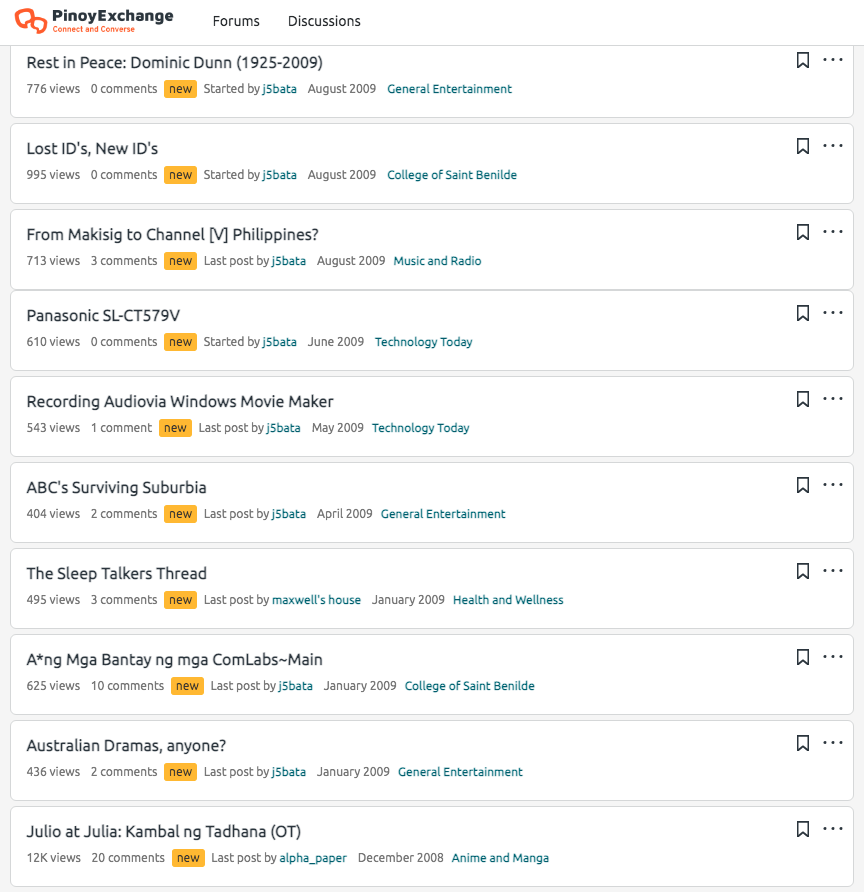This screenshot has height=892, width=864.
Task: Open College of Saint Benilde category in Lost ID's row
Action: point(452,175)
